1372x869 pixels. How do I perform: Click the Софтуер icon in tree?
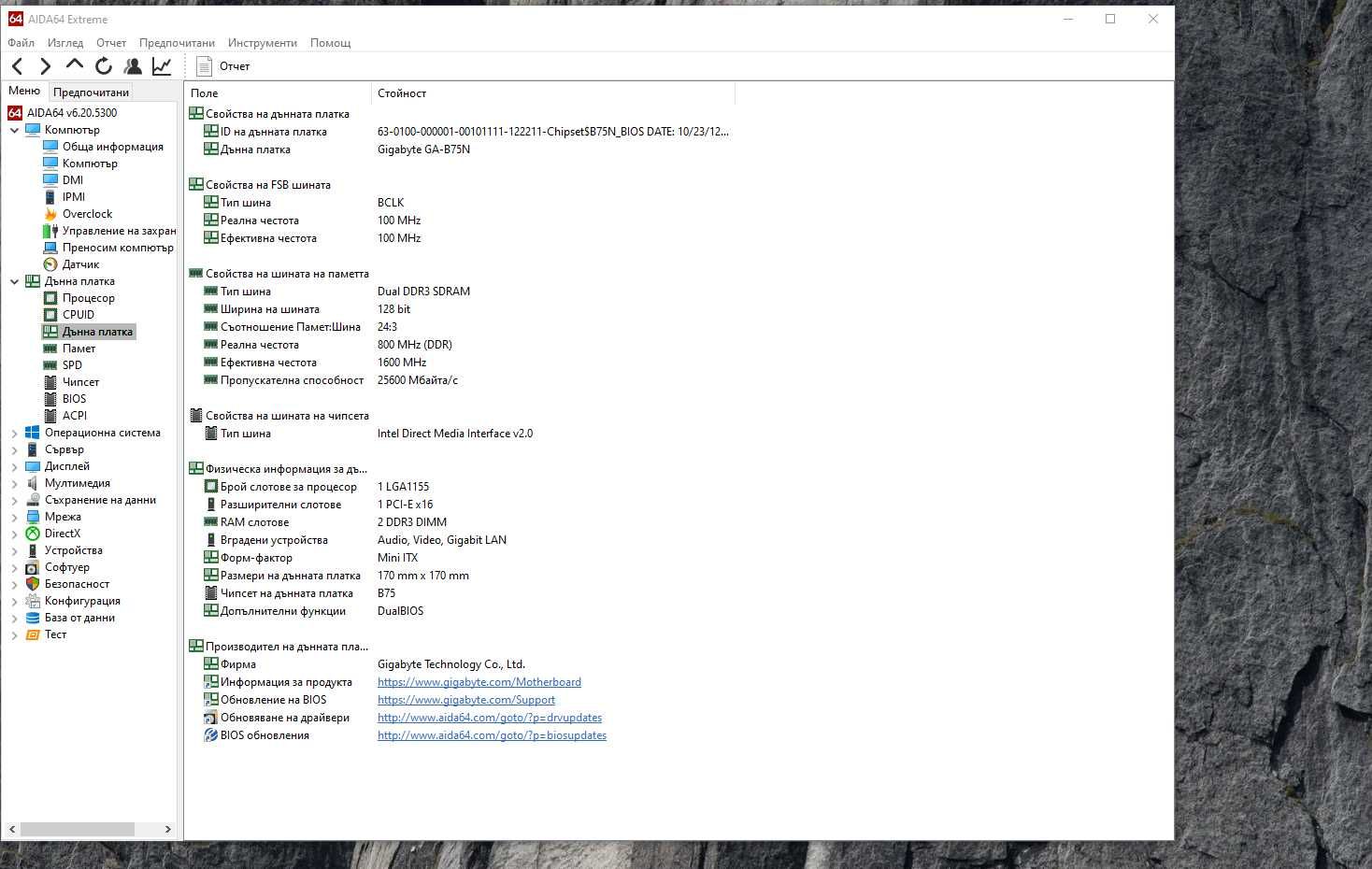pyautogui.click(x=33, y=567)
